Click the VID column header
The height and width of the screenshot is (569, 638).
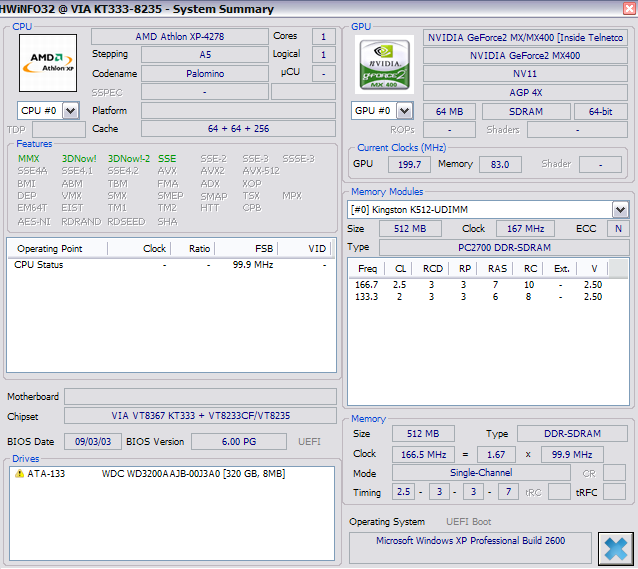coord(304,249)
